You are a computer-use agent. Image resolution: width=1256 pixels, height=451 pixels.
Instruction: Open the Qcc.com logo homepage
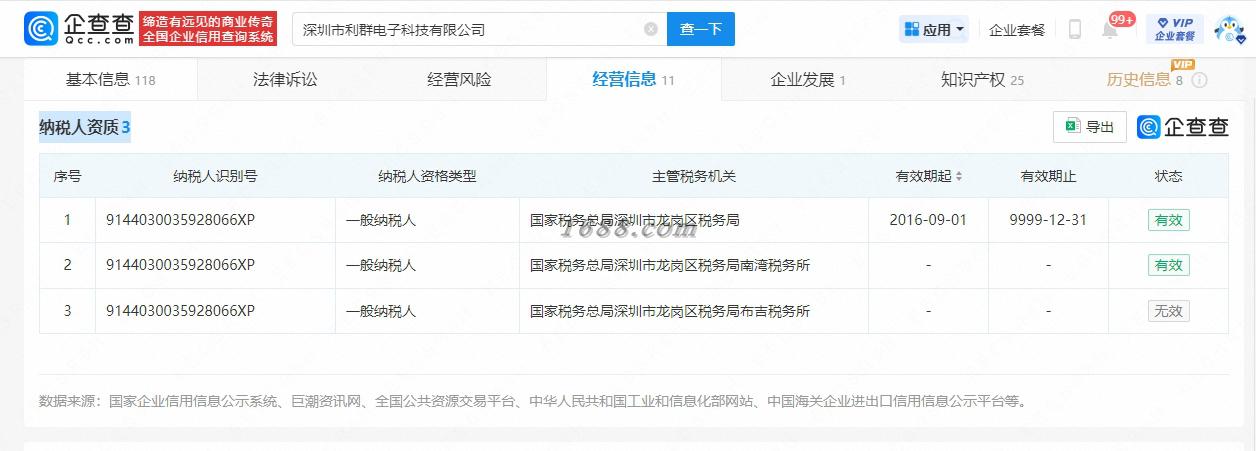click(x=79, y=29)
